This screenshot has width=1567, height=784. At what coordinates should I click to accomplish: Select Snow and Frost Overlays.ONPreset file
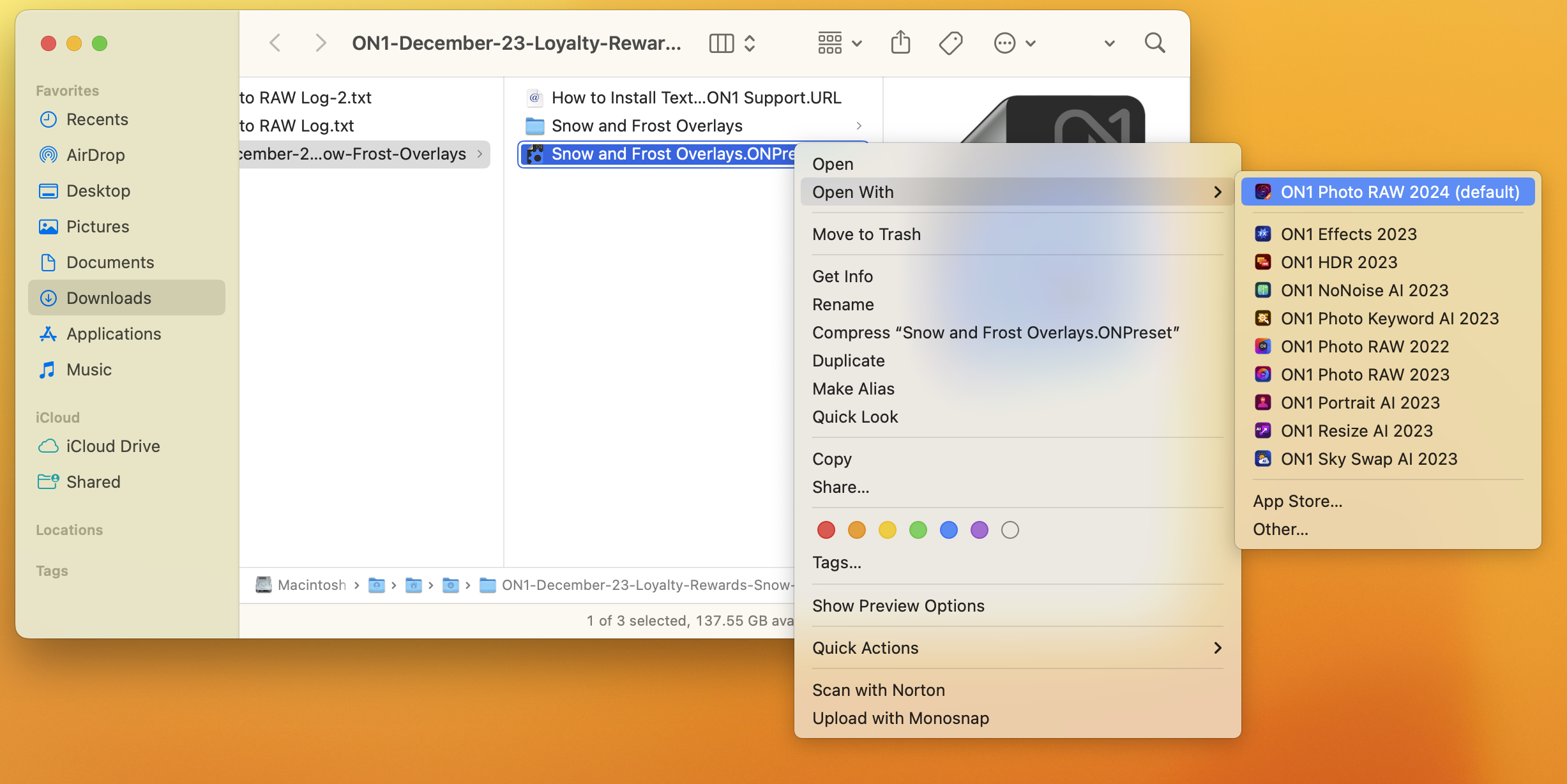pyautogui.click(x=658, y=154)
